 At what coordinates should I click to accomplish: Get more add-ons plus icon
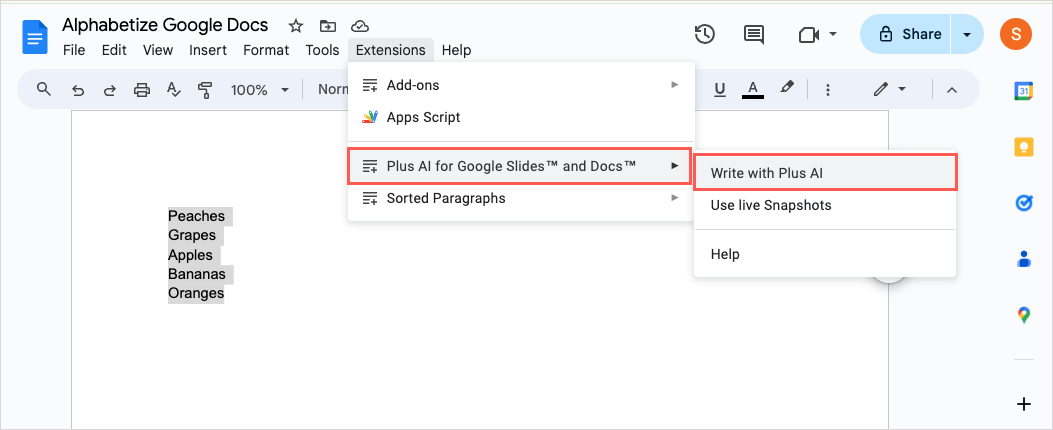(x=1023, y=404)
